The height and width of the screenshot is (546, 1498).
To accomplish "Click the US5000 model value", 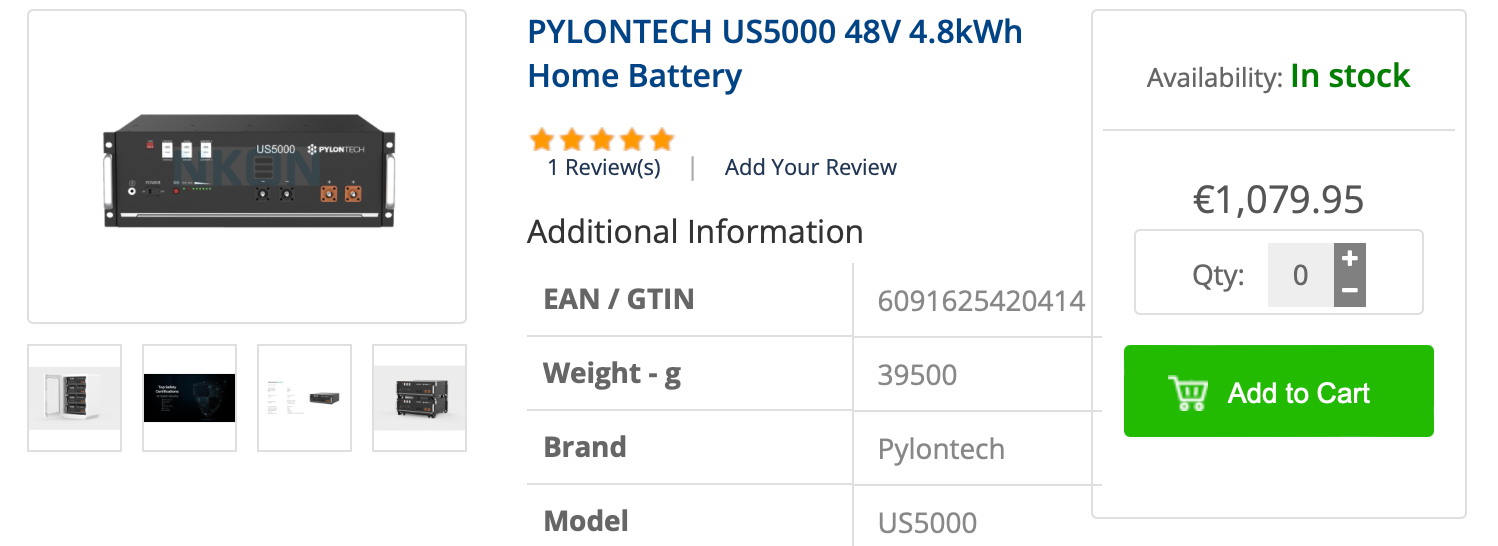I will pos(927,522).
